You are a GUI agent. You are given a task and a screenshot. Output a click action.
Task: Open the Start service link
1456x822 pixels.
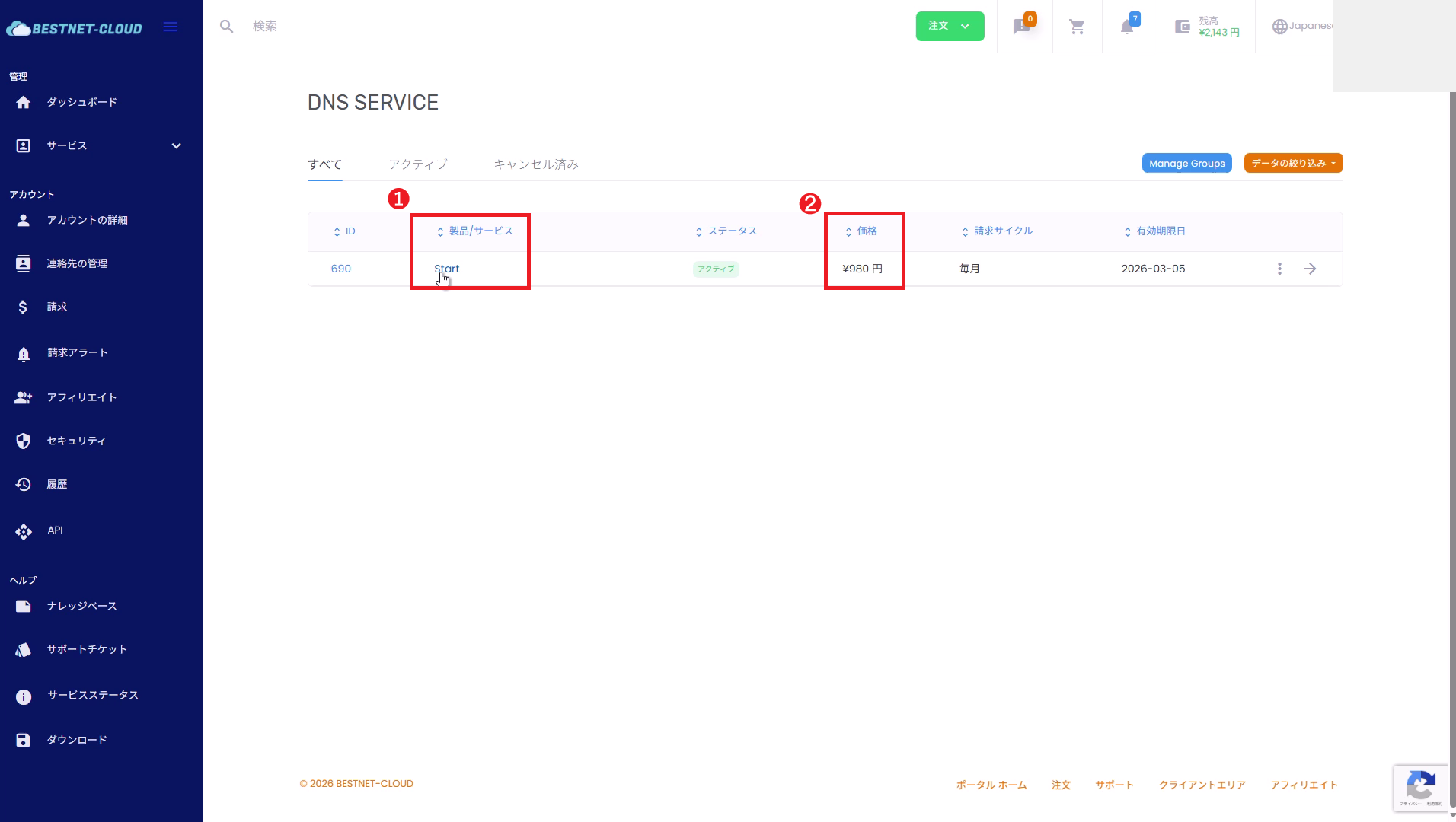point(446,269)
